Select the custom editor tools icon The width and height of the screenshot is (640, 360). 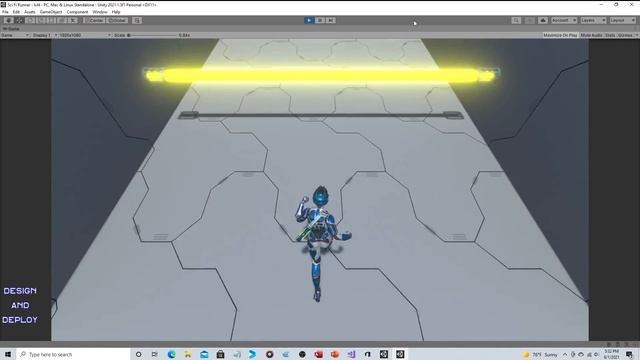pyautogui.click(x=72, y=20)
